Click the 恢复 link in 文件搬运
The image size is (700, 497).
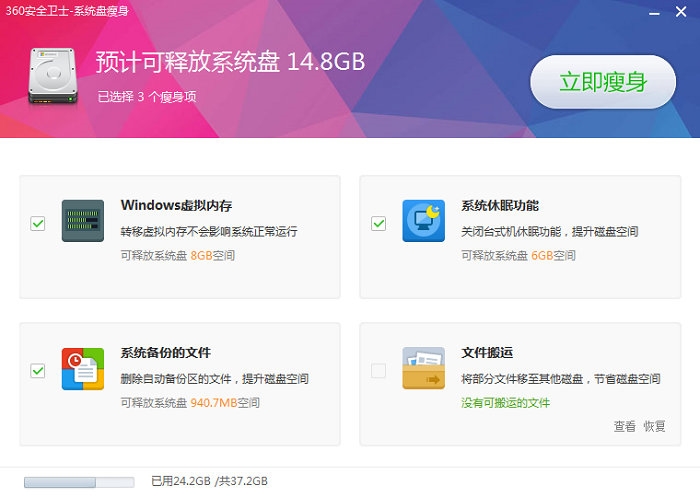[x=654, y=426]
